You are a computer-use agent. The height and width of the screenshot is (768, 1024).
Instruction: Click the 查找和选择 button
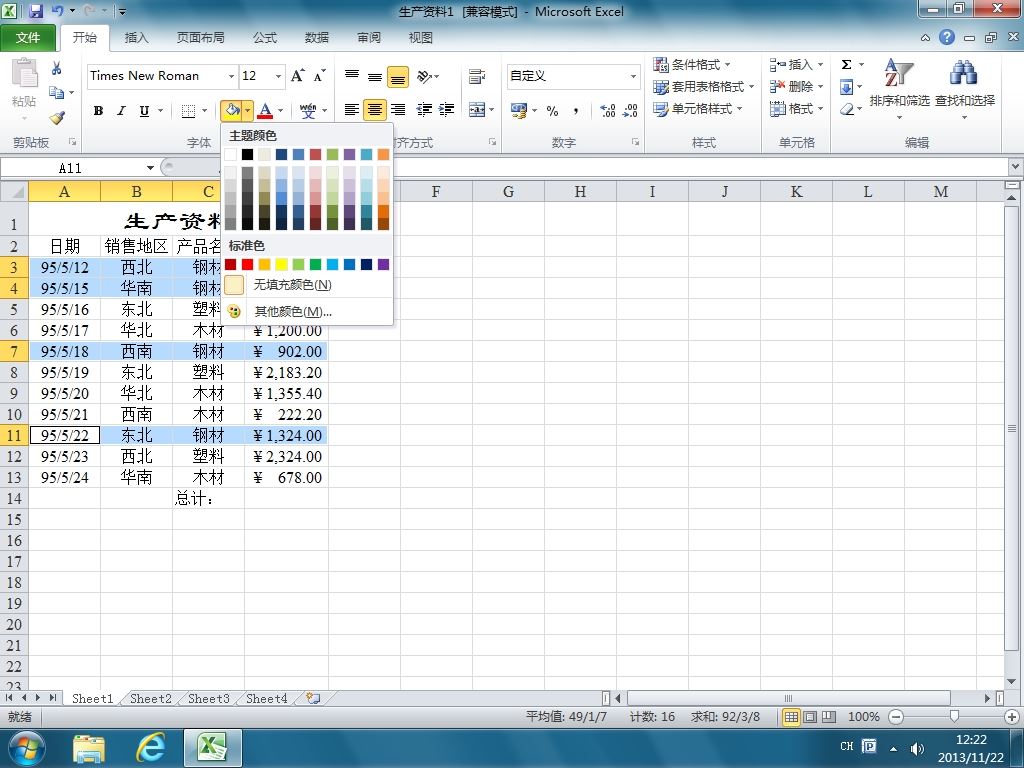pyautogui.click(x=965, y=89)
